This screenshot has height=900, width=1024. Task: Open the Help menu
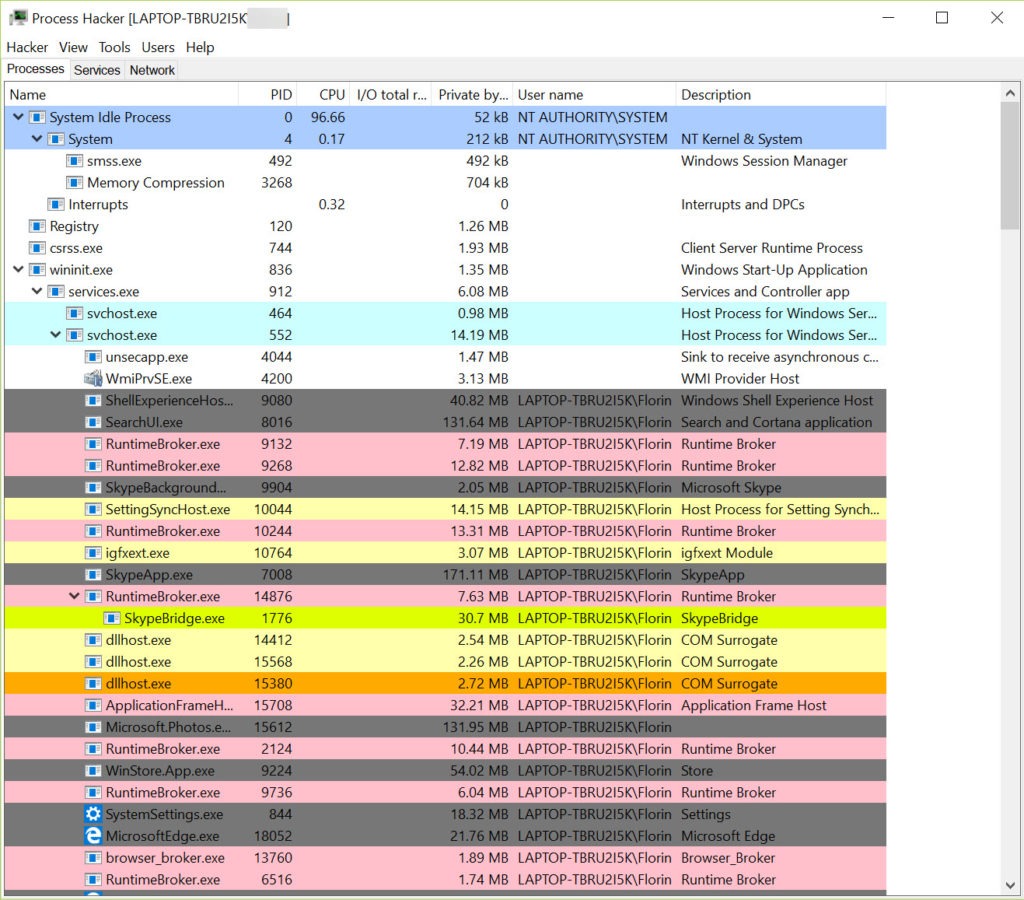200,48
